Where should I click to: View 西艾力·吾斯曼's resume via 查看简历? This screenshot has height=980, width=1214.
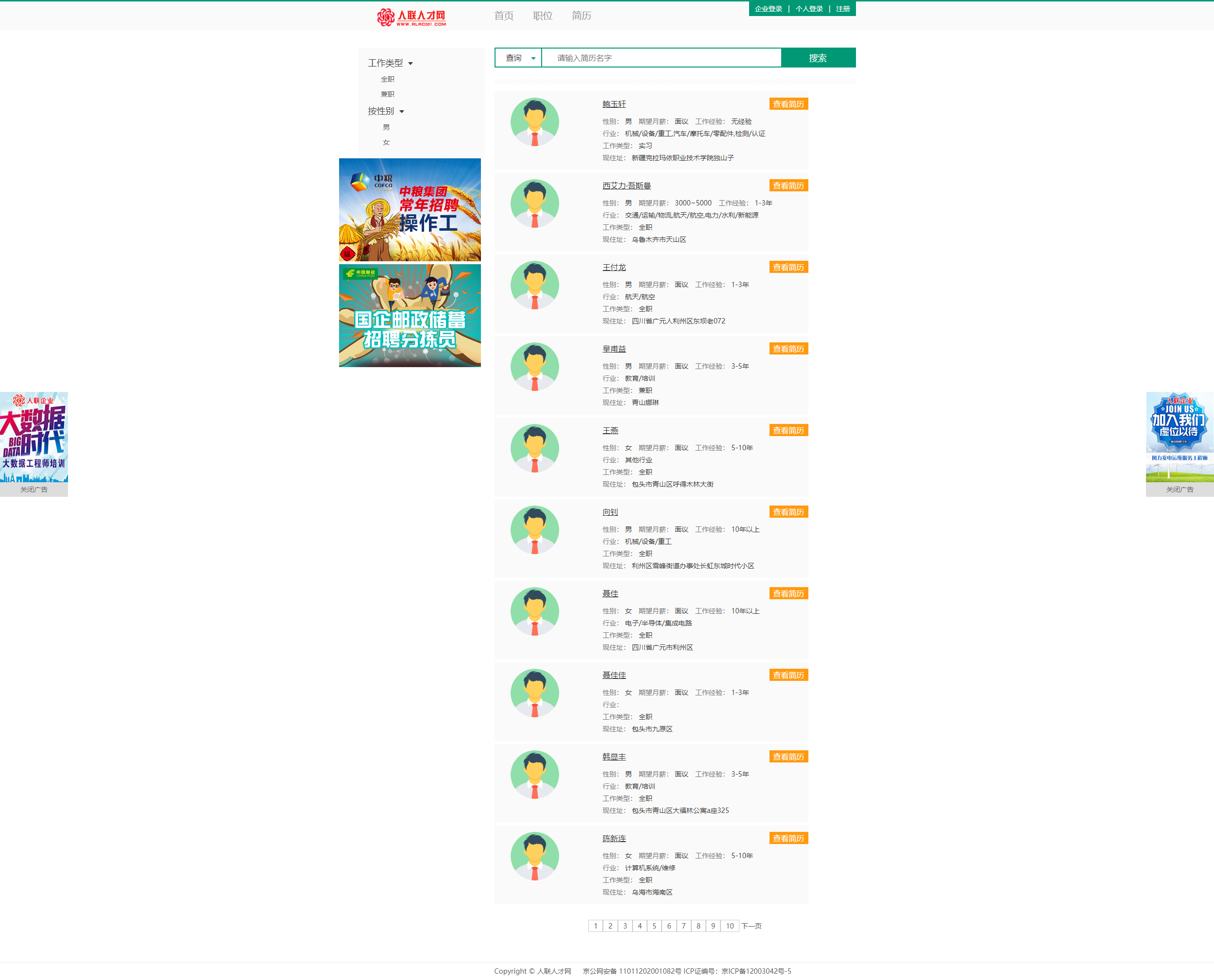click(x=787, y=186)
